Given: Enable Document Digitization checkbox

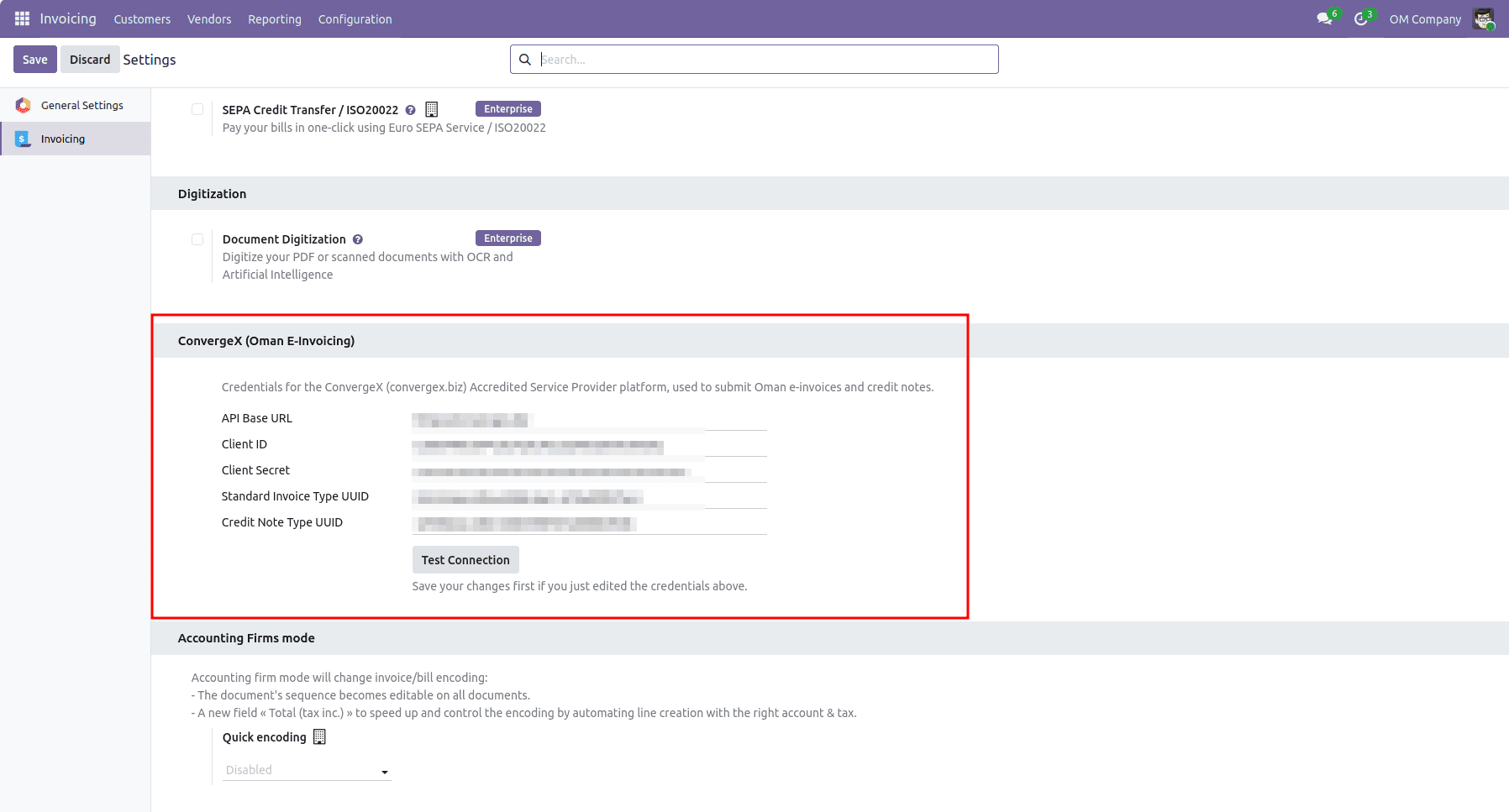Looking at the screenshot, I should point(197,239).
